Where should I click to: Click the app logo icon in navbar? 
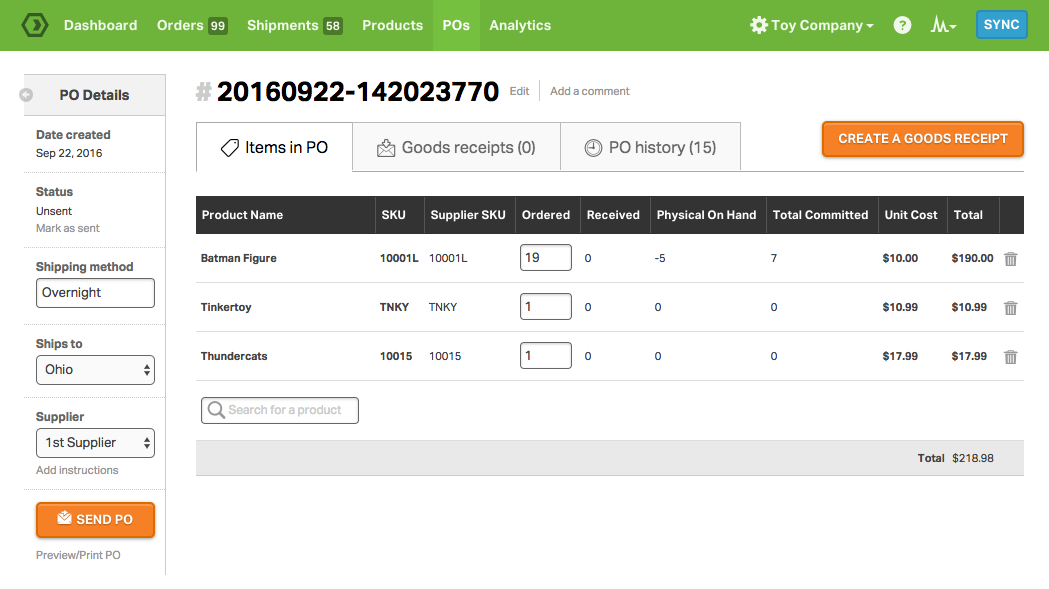(x=35, y=25)
